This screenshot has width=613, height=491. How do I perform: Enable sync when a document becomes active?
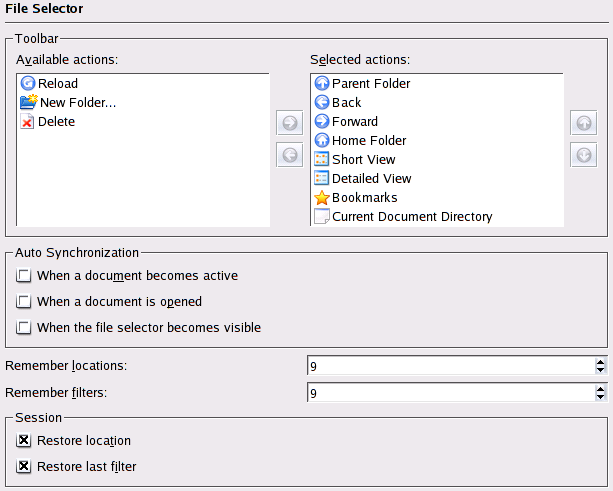(x=24, y=276)
